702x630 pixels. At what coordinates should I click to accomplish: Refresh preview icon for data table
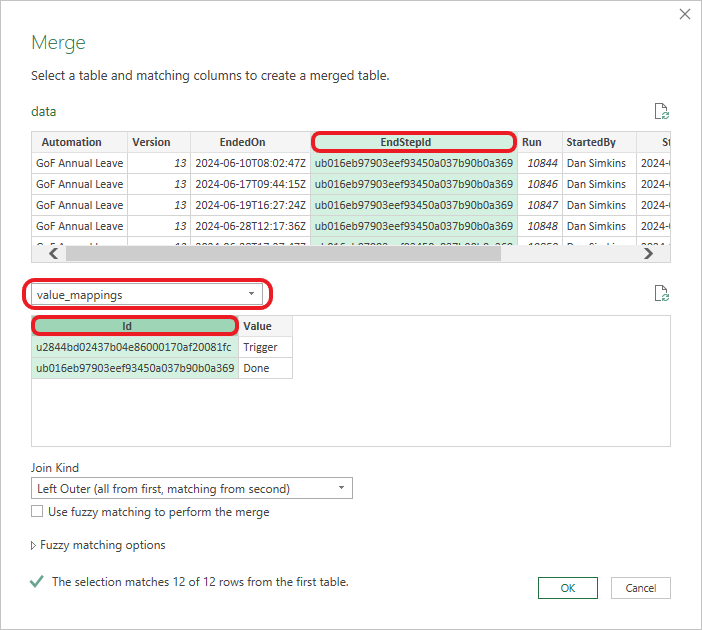point(661,111)
